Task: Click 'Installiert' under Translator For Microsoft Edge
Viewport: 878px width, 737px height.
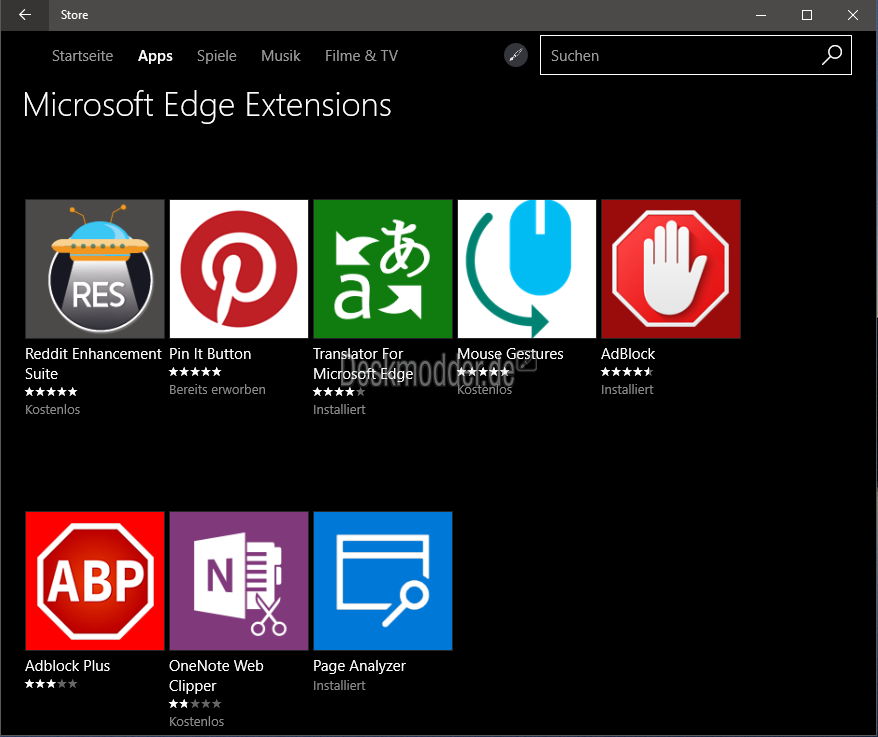Action: [339, 409]
